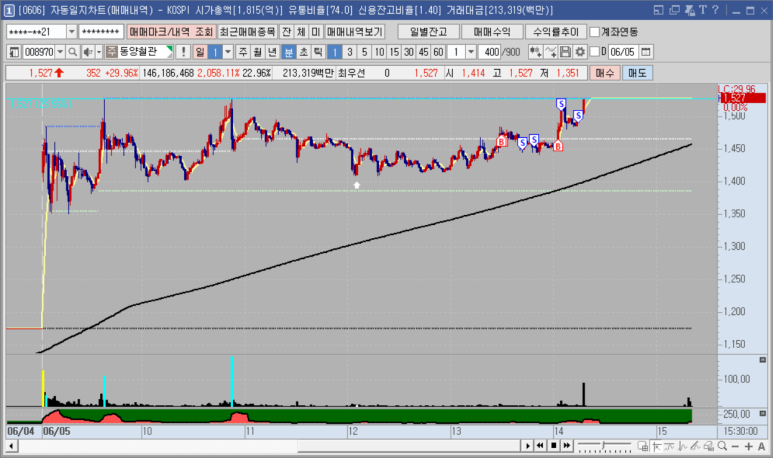Open the calendar date picker icon
This screenshot has width=773, height=458.
tap(644, 51)
